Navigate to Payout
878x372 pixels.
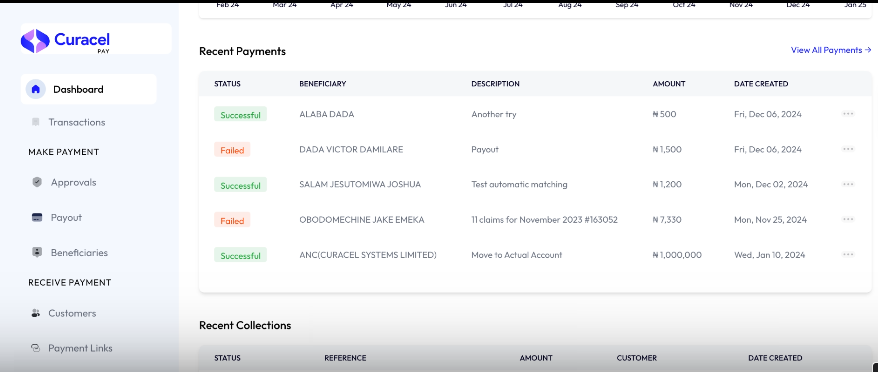66,217
